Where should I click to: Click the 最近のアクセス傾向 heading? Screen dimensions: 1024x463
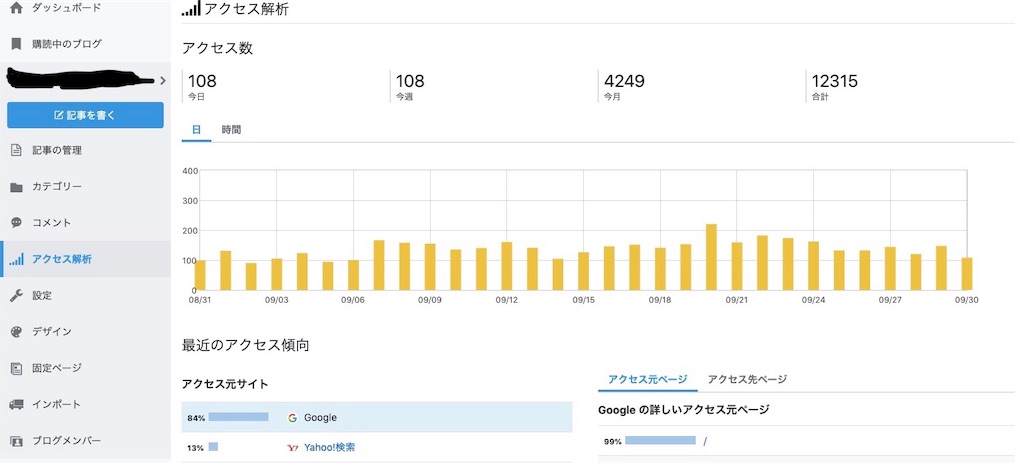[246, 345]
